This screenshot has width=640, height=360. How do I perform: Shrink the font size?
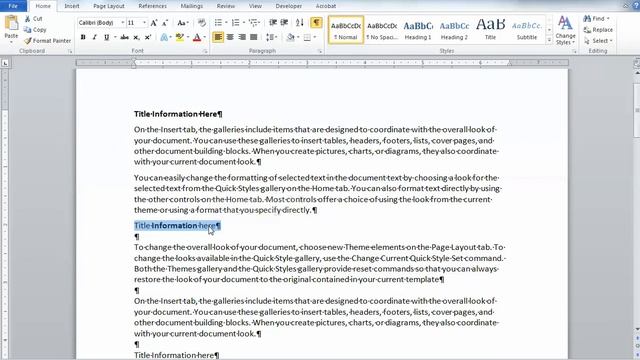(x=165, y=23)
